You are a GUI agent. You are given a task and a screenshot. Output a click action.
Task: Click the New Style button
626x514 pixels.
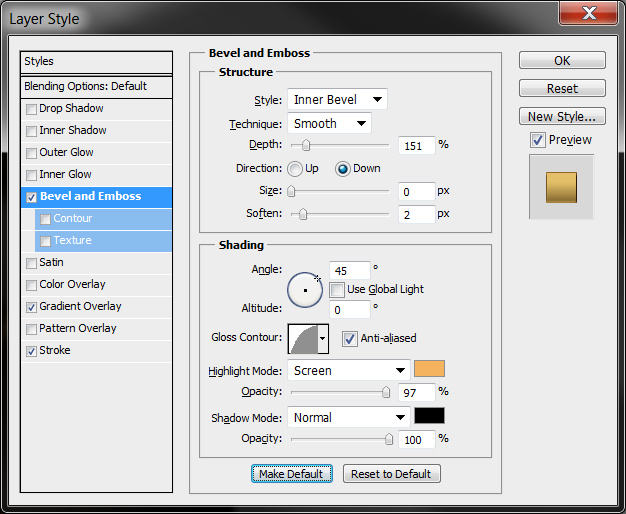pos(562,117)
